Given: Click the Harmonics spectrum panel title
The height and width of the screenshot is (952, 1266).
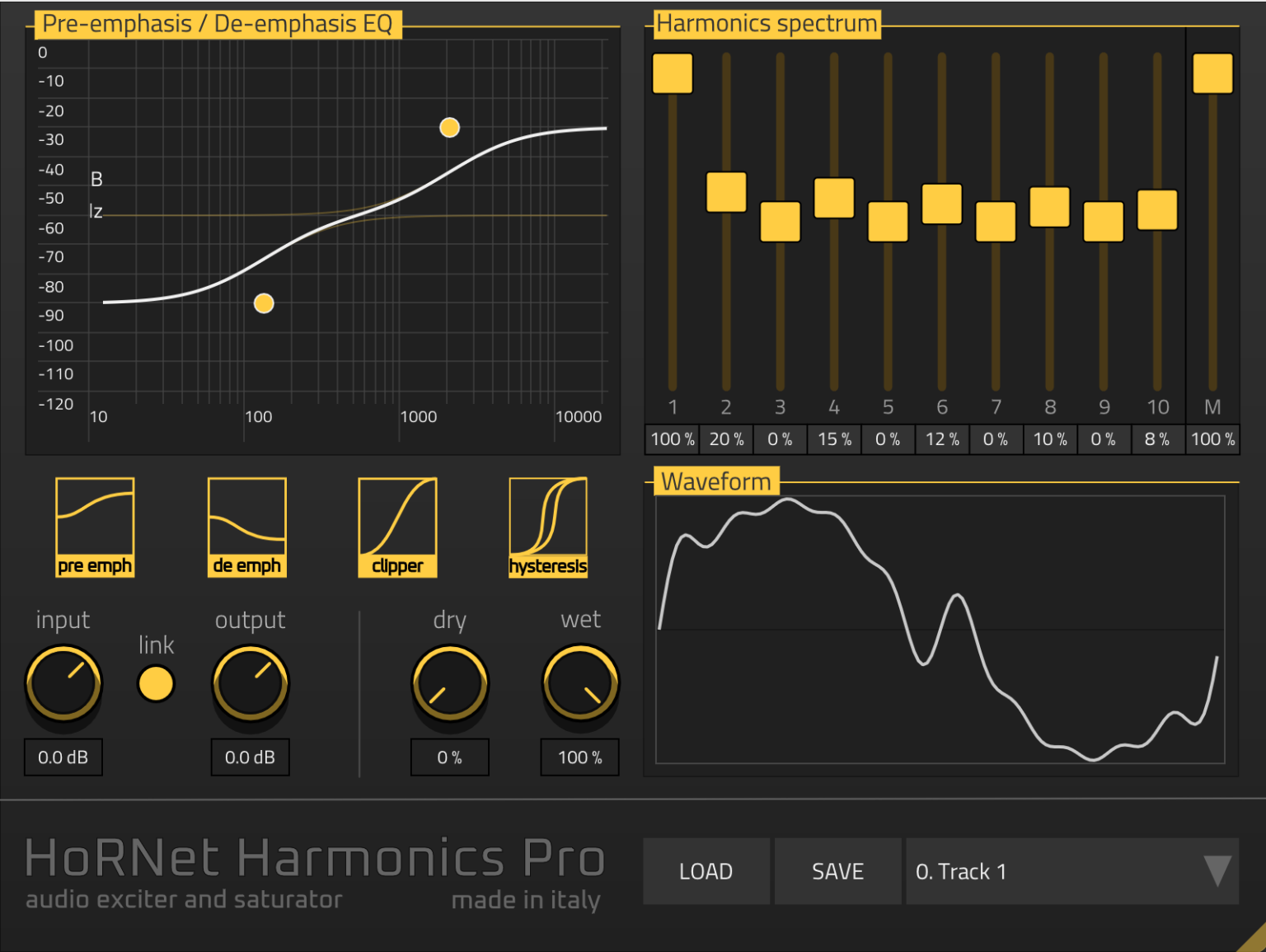Looking at the screenshot, I should click(766, 23).
